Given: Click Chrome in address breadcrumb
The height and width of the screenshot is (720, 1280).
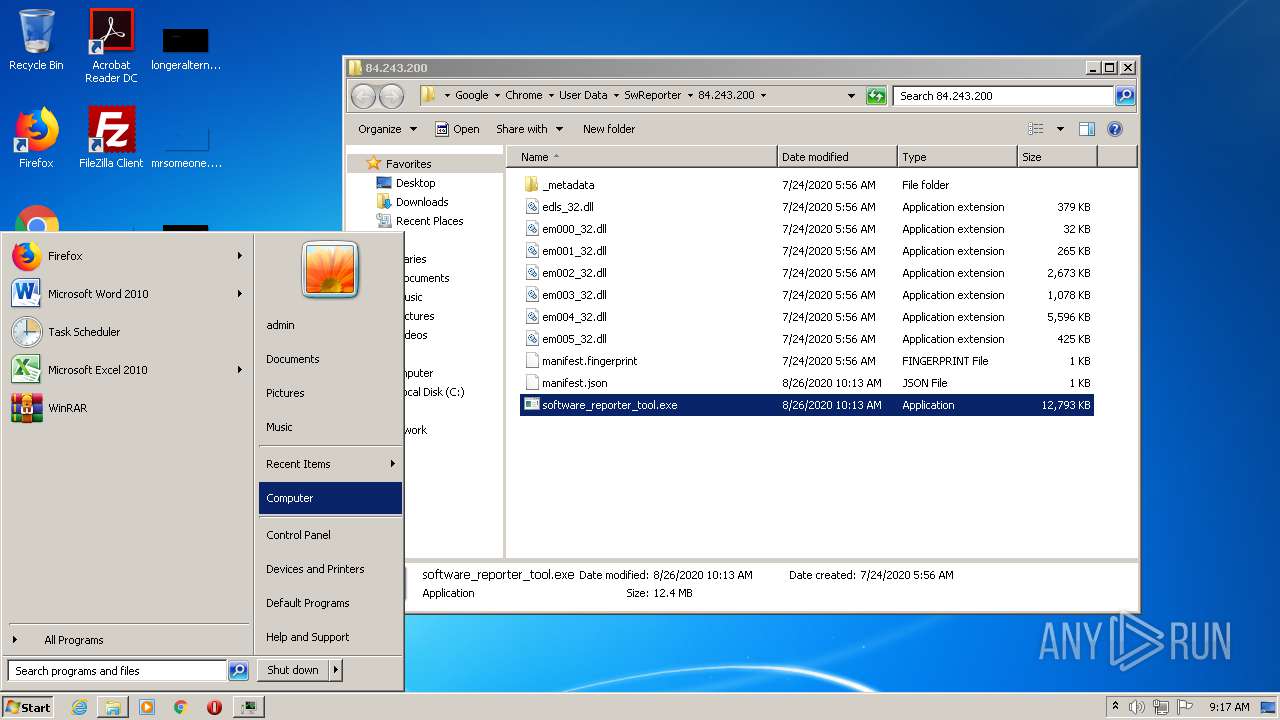Looking at the screenshot, I should (x=524, y=96).
